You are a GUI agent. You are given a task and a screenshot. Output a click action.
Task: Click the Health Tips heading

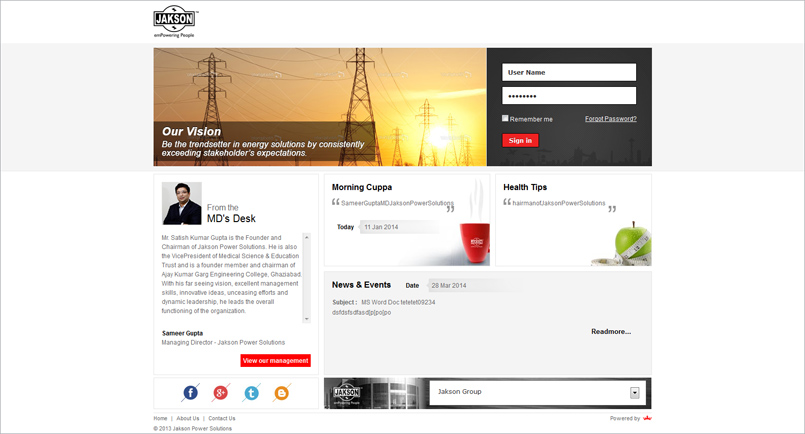pyautogui.click(x=525, y=187)
